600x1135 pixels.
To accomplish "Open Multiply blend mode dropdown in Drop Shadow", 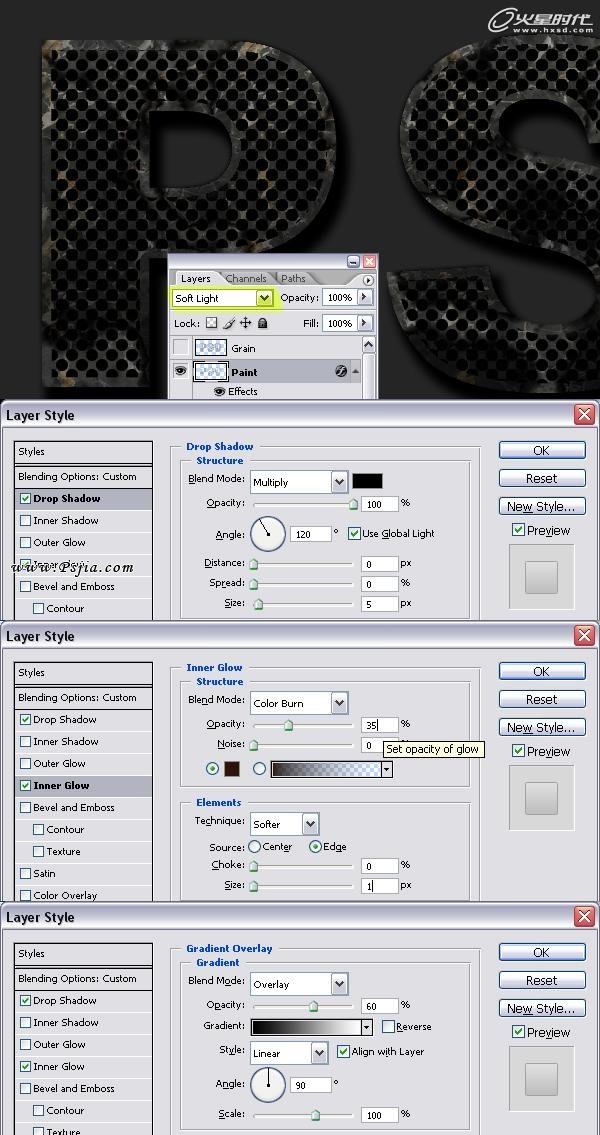I will pyautogui.click(x=339, y=481).
